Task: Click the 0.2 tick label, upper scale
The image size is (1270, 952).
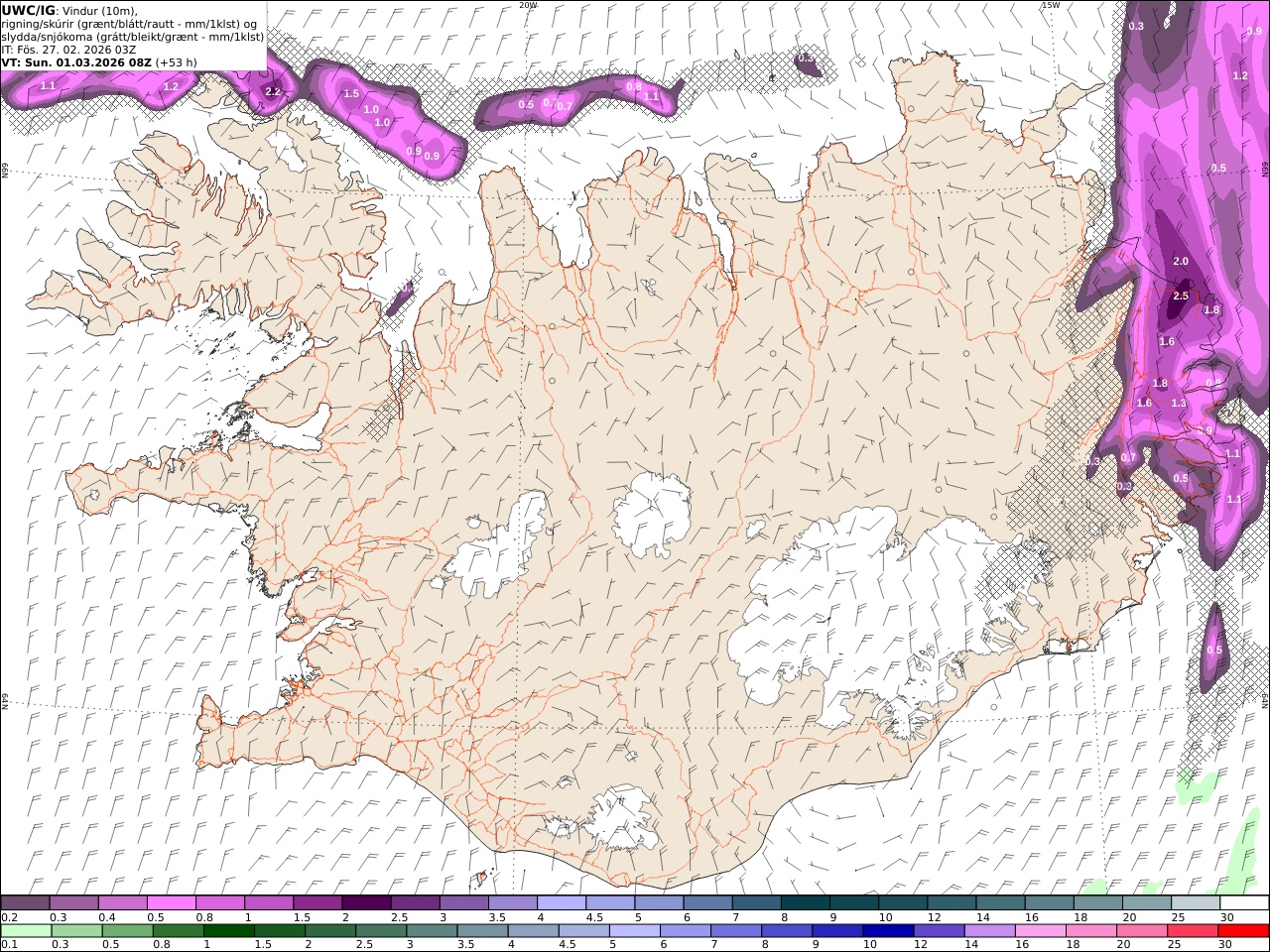Action: point(8,917)
